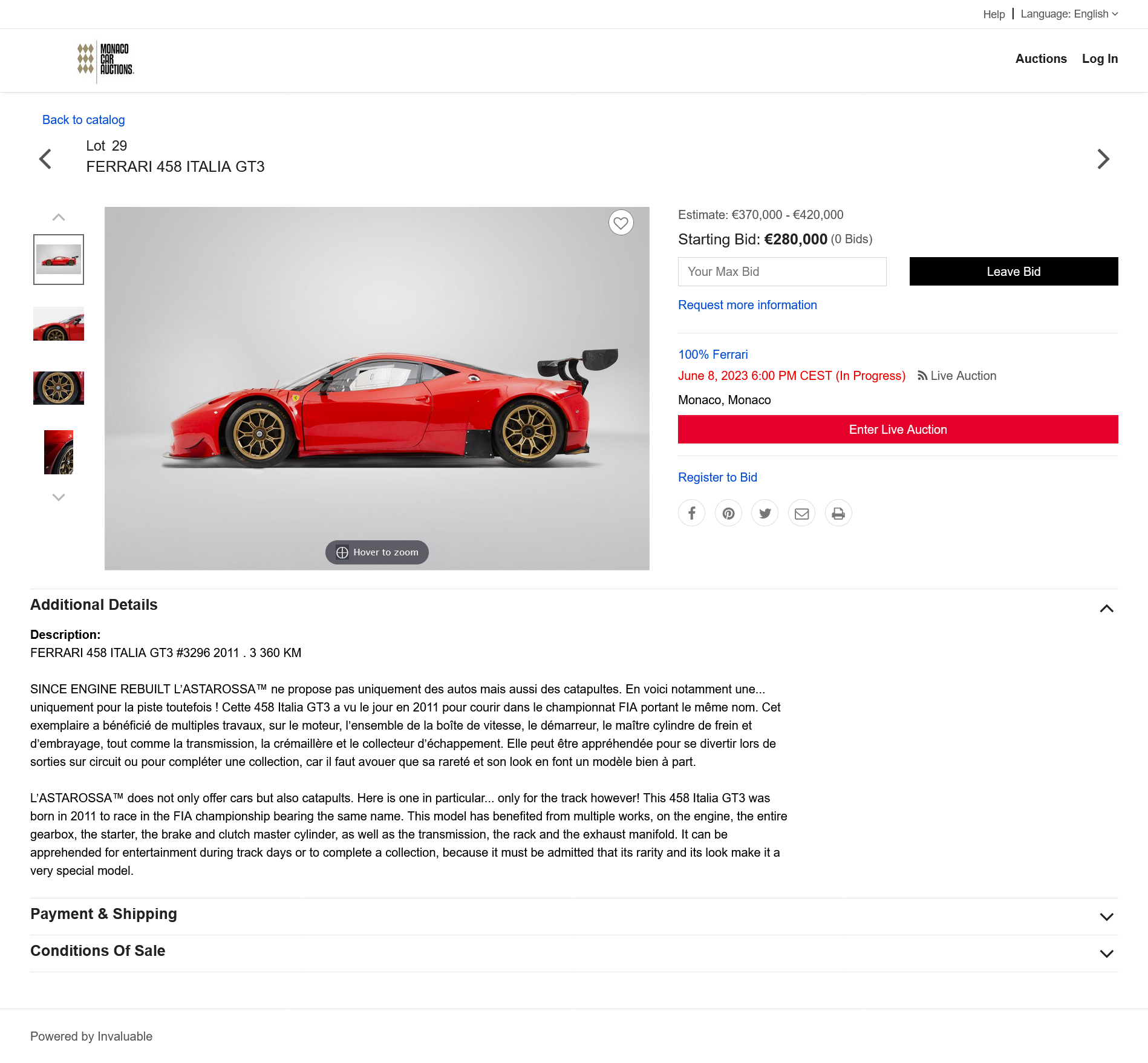Screen dimensions: 1148x1063
Task: Click the Lot 29 label
Action: coord(106,146)
